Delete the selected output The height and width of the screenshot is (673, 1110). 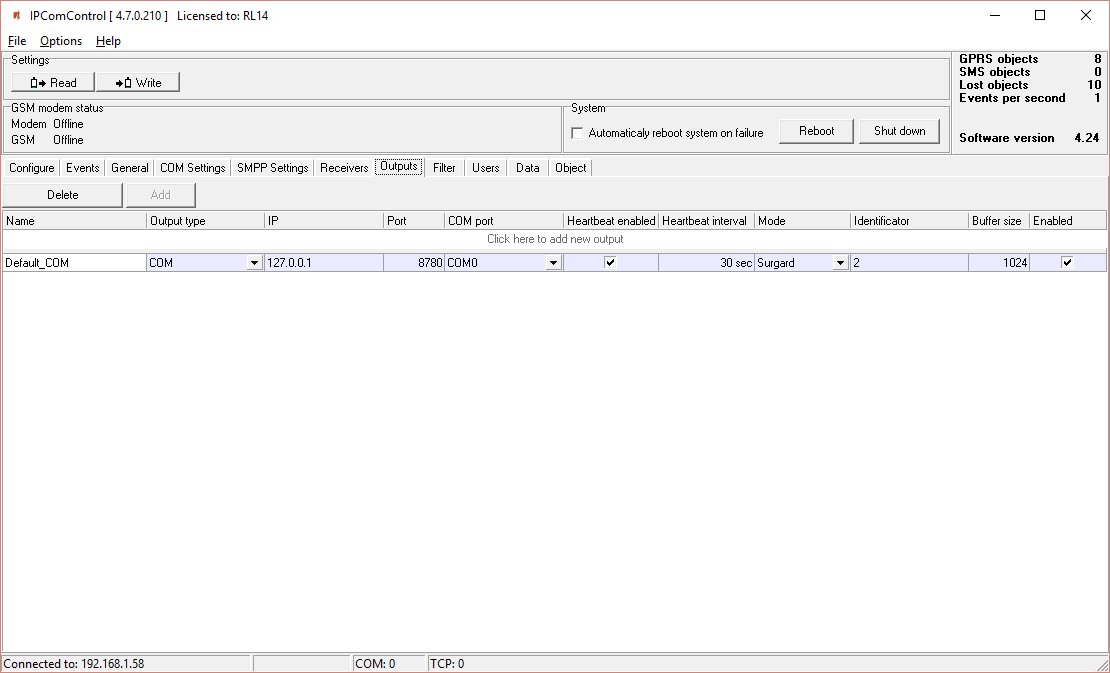(x=62, y=195)
